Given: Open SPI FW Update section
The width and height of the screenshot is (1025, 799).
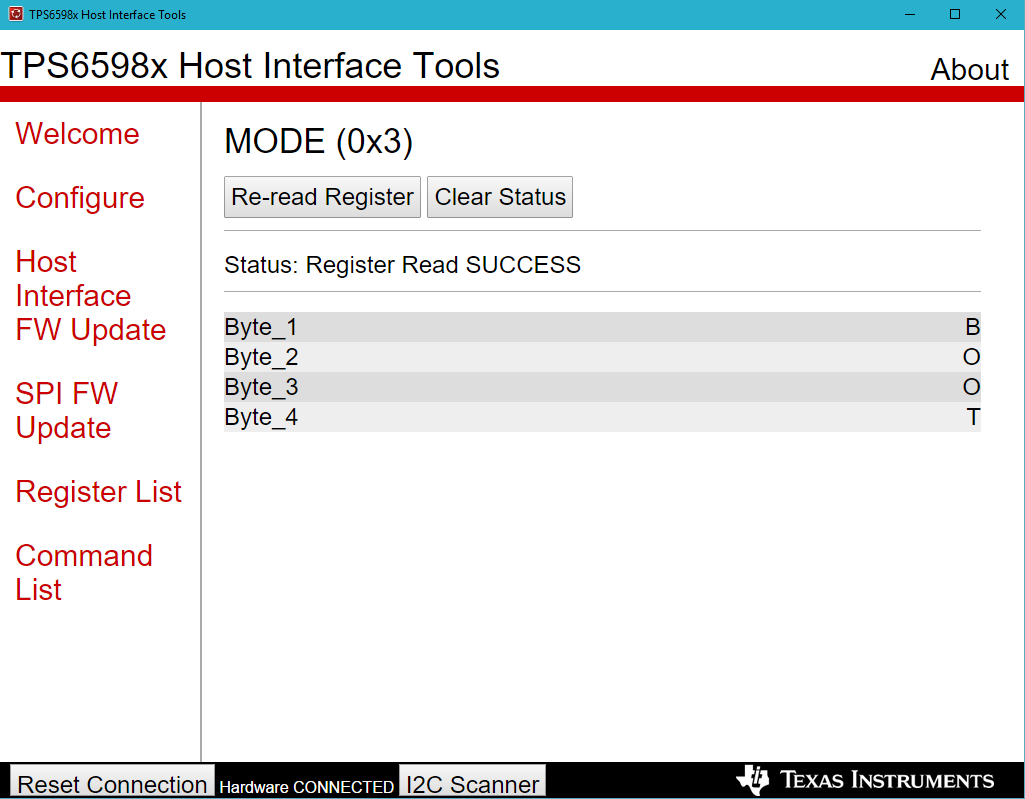Looking at the screenshot, I should 66,410.
